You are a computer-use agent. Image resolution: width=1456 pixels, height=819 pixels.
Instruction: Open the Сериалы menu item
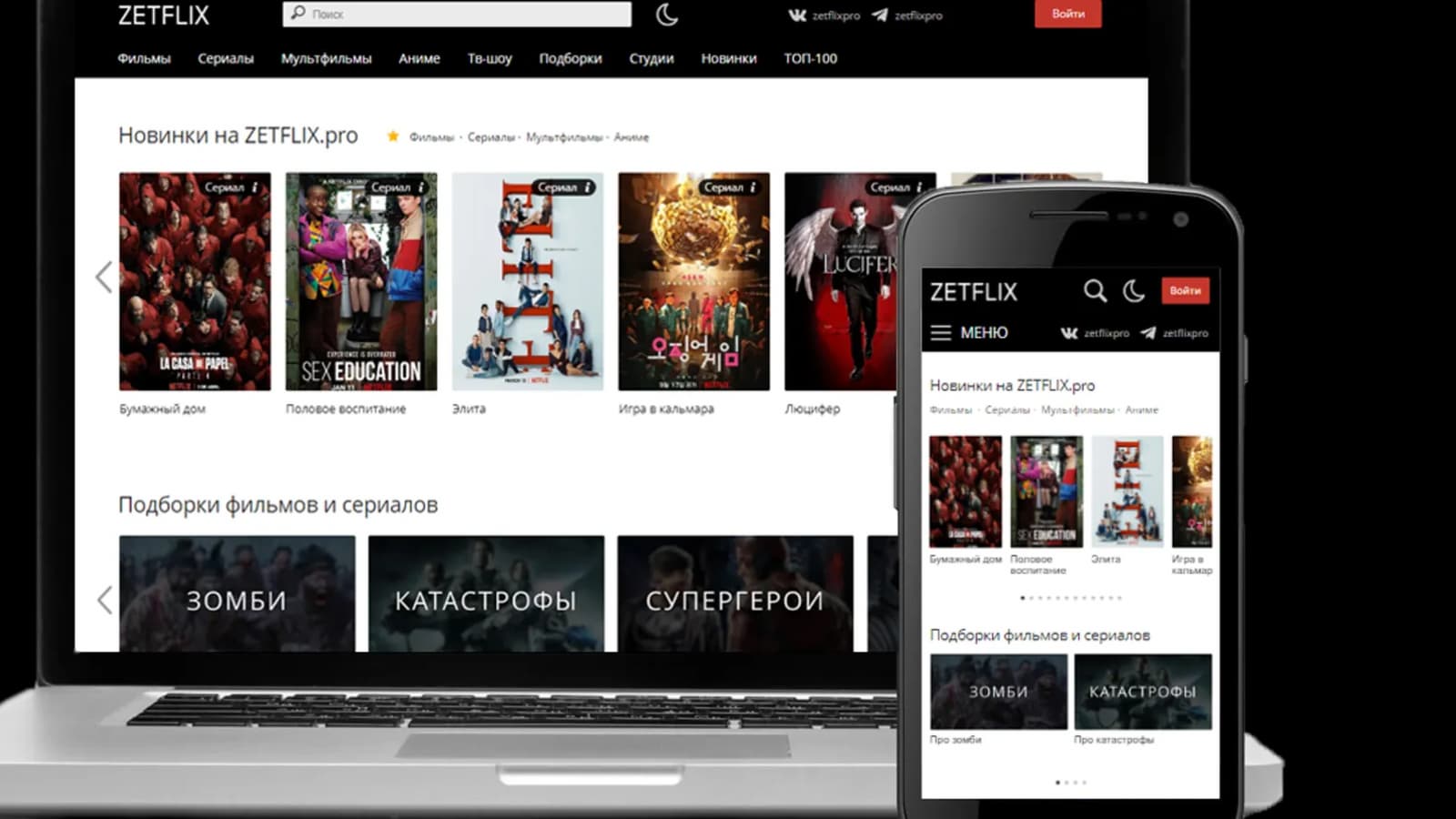click(x=226, y=58)
